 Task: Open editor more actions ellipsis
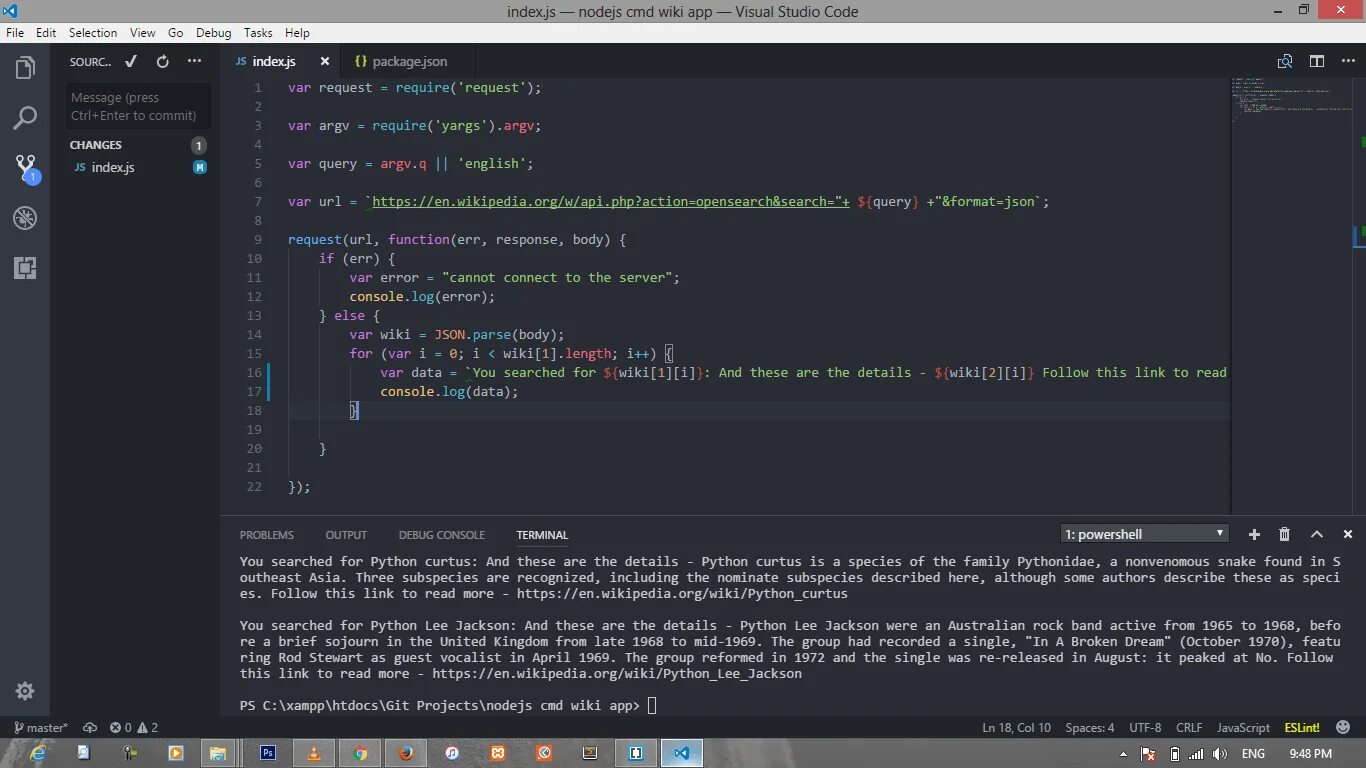pos(1348,61)
